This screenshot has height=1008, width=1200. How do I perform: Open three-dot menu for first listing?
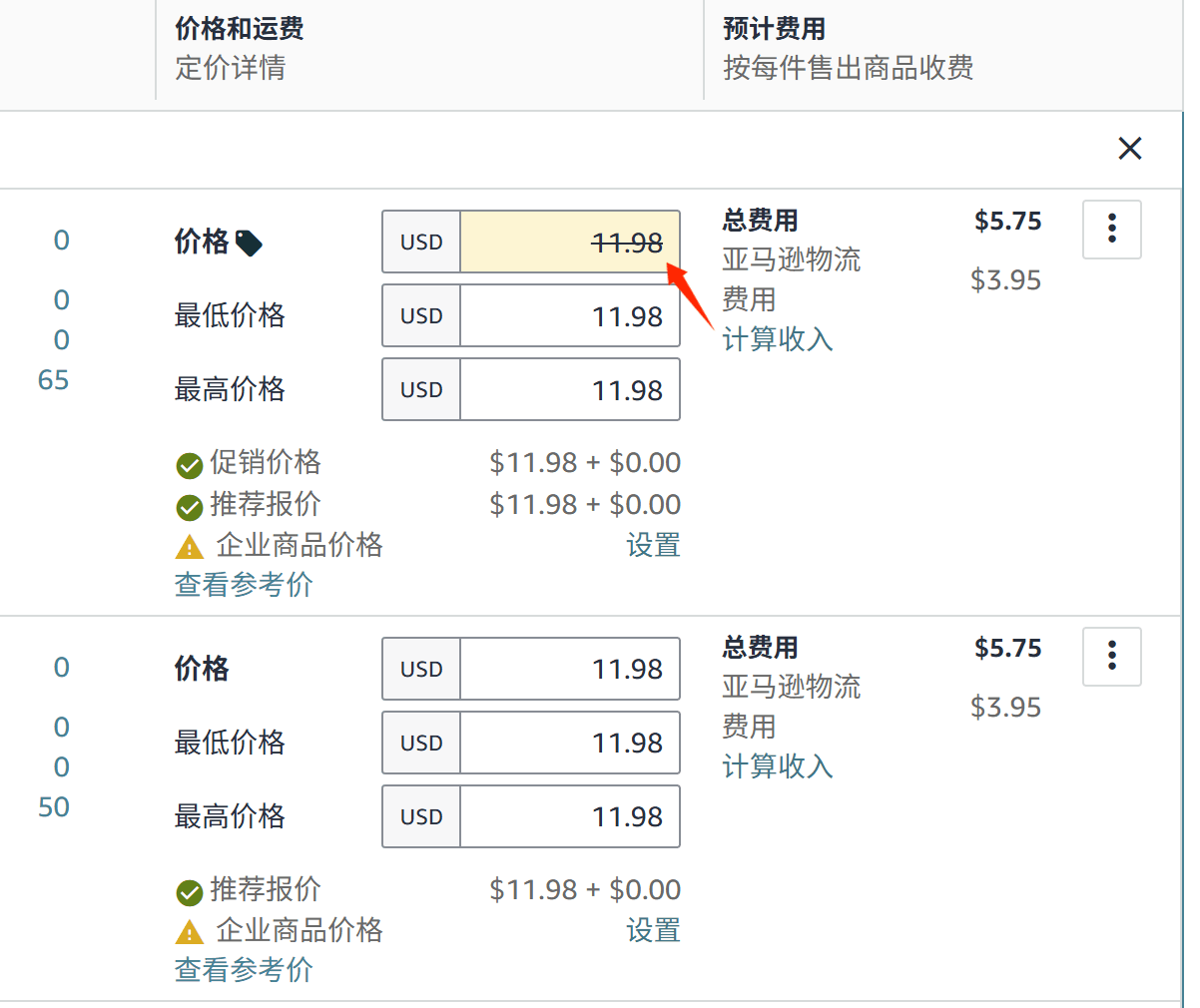click(x=1111, y=229)
